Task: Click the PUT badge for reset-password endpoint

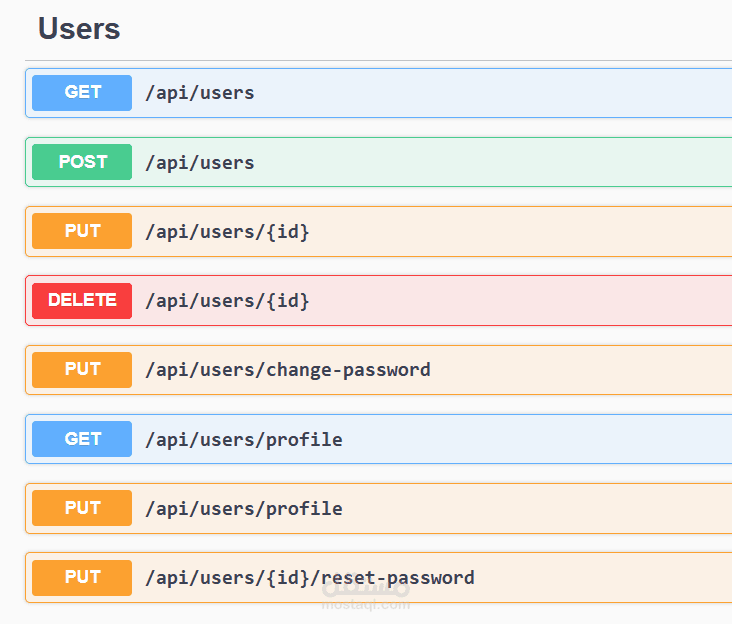Action: (x=82, y=577)
